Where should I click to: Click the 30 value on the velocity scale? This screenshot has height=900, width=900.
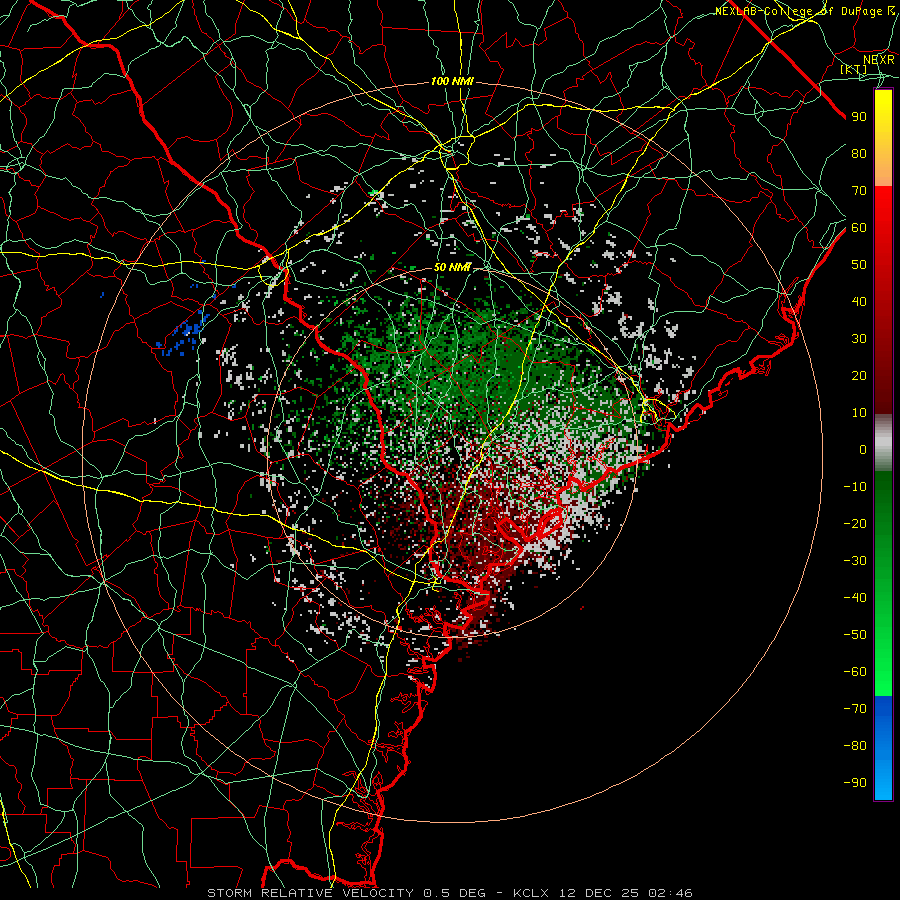[859, 339]
